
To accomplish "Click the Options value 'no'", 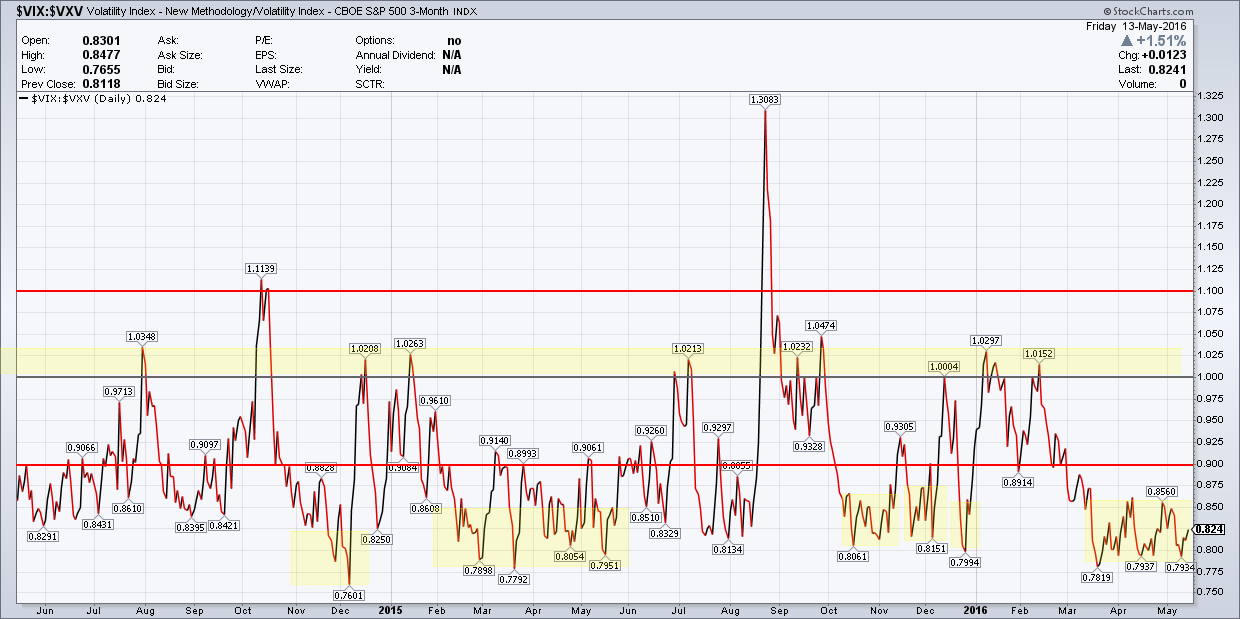I will click(x=454, y=41).
